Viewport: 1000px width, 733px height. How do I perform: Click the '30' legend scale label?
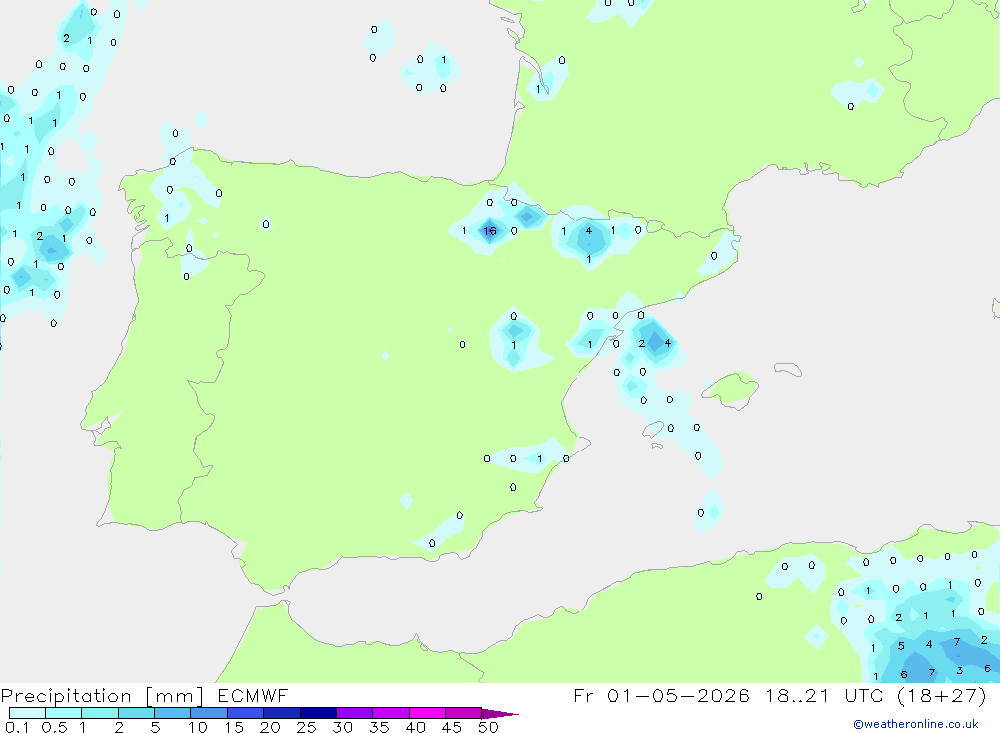[x=343, y=727]
